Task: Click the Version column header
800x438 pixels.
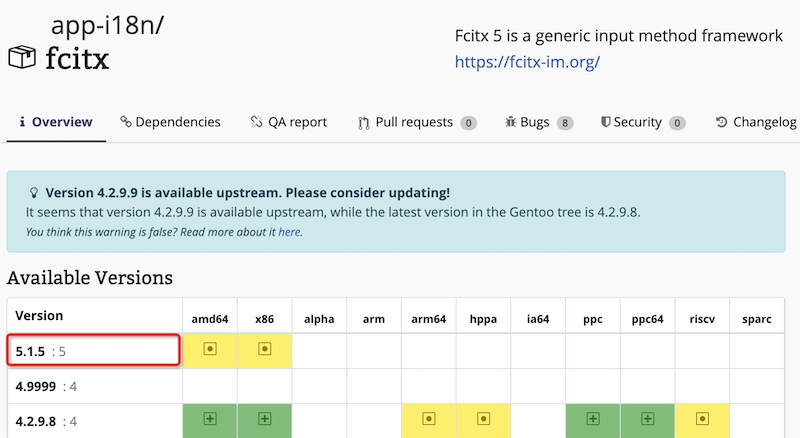Action: coord(39,315)
